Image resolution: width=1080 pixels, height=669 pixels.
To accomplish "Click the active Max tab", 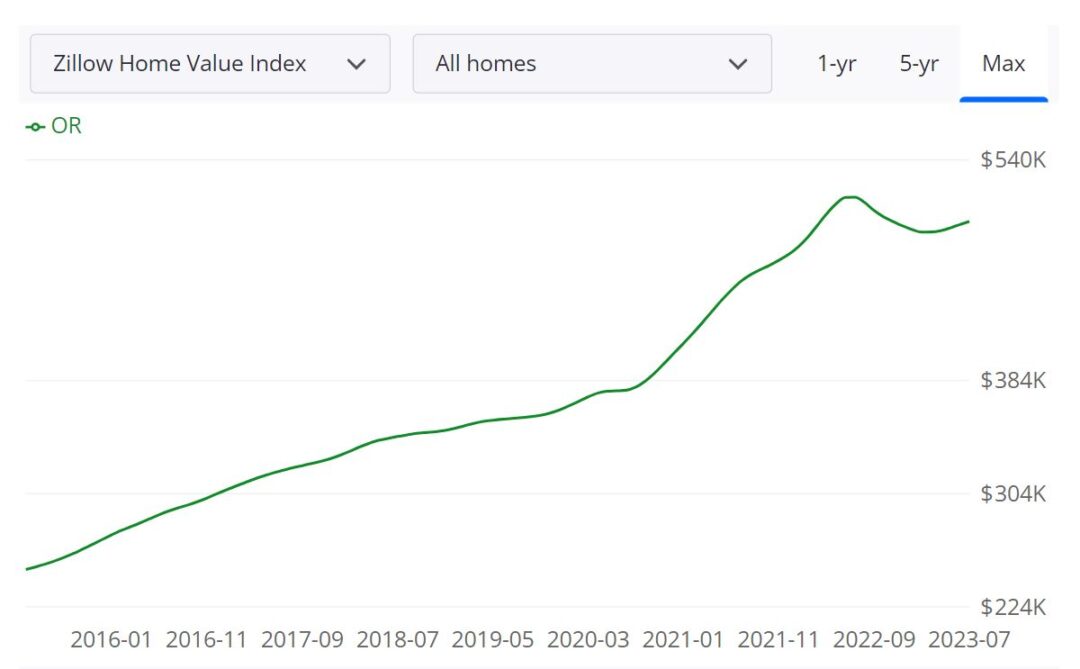I will (x=1004, y=63).
